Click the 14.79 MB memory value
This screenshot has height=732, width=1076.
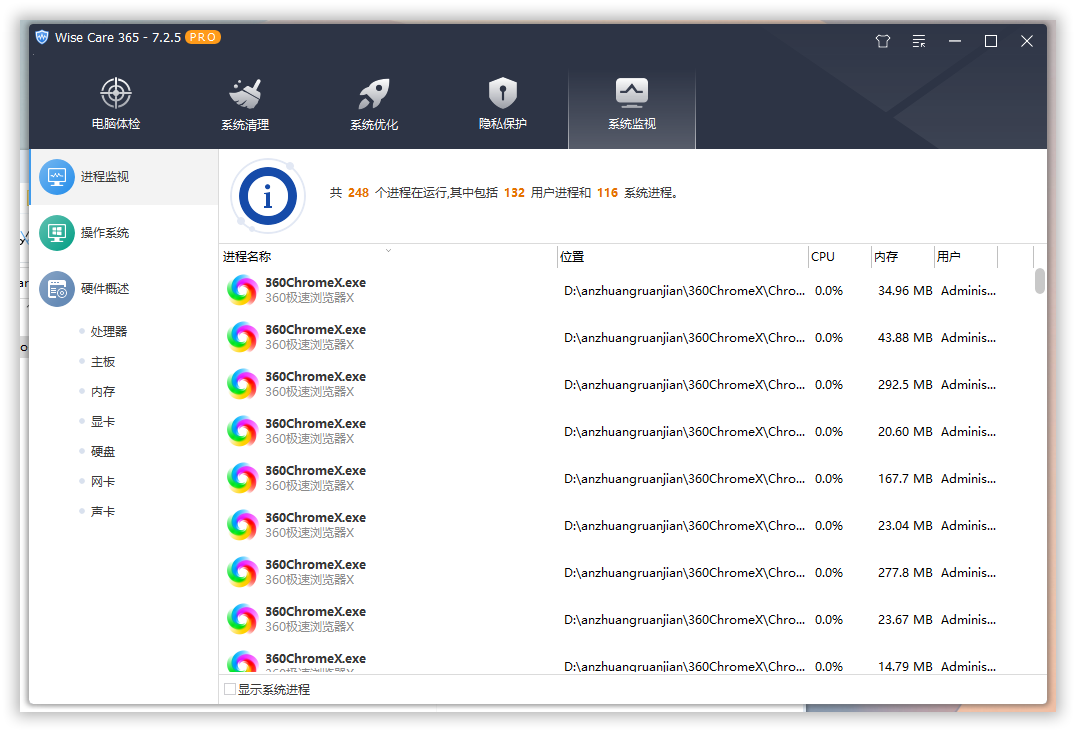(905, 666)
